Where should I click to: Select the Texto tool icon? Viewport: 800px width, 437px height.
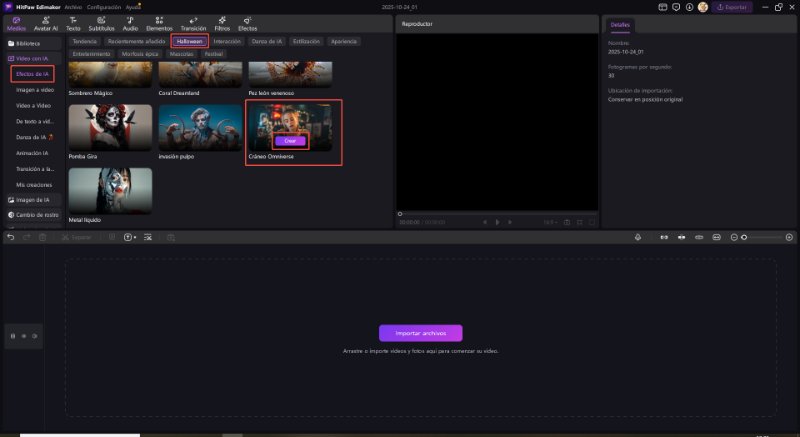click(73, 24)
